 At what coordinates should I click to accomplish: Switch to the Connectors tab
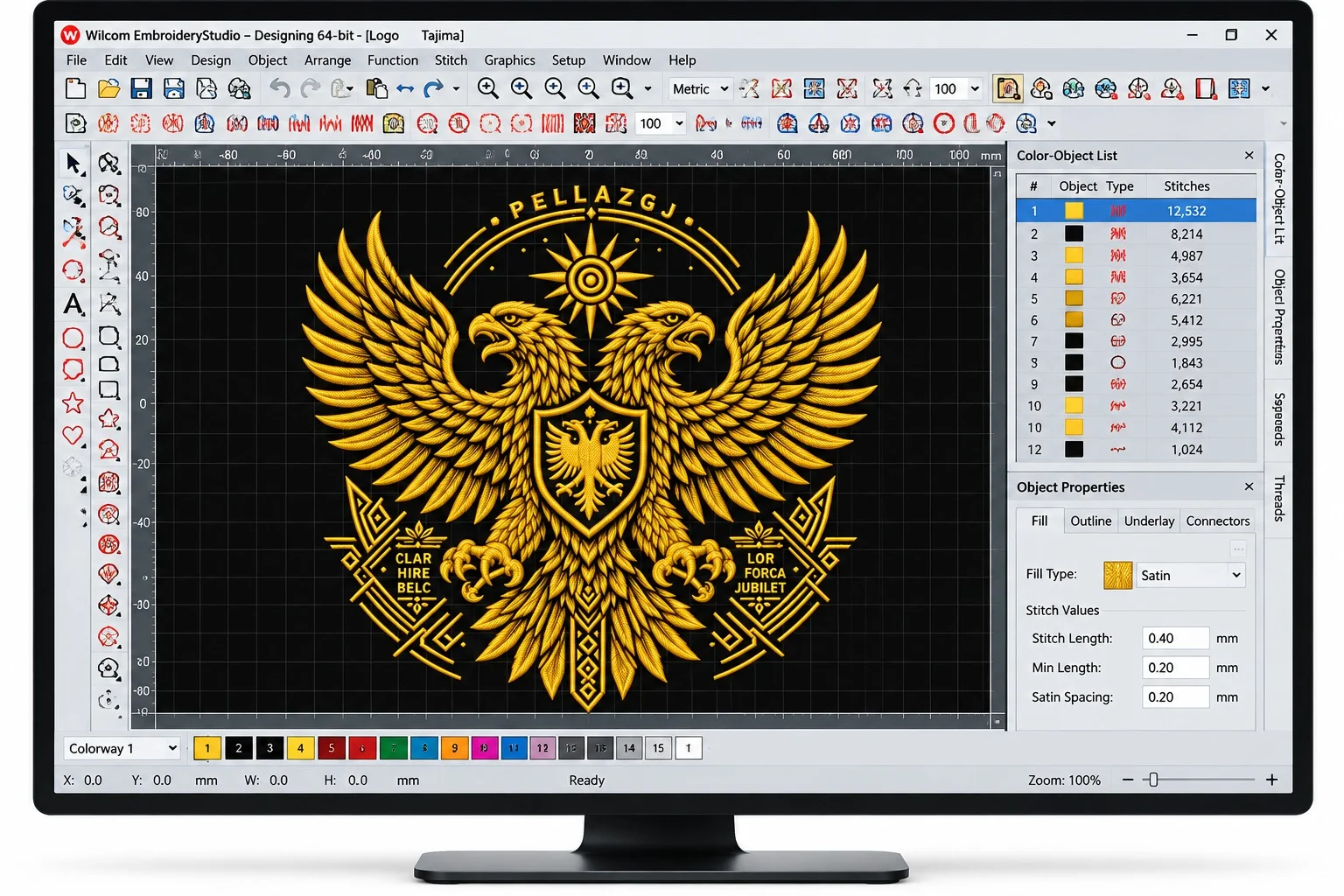pos(1217,521)
